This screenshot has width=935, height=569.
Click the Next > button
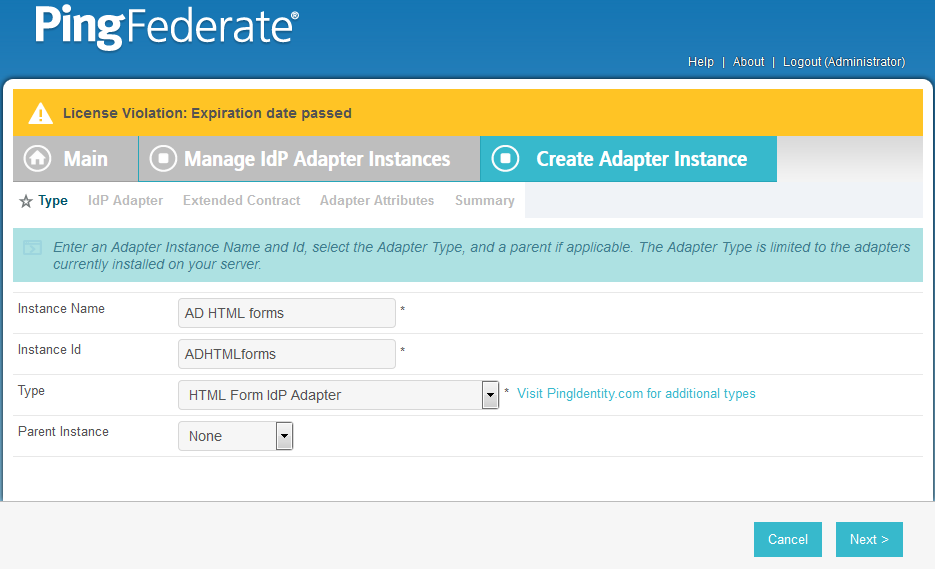tap(869, 539)
